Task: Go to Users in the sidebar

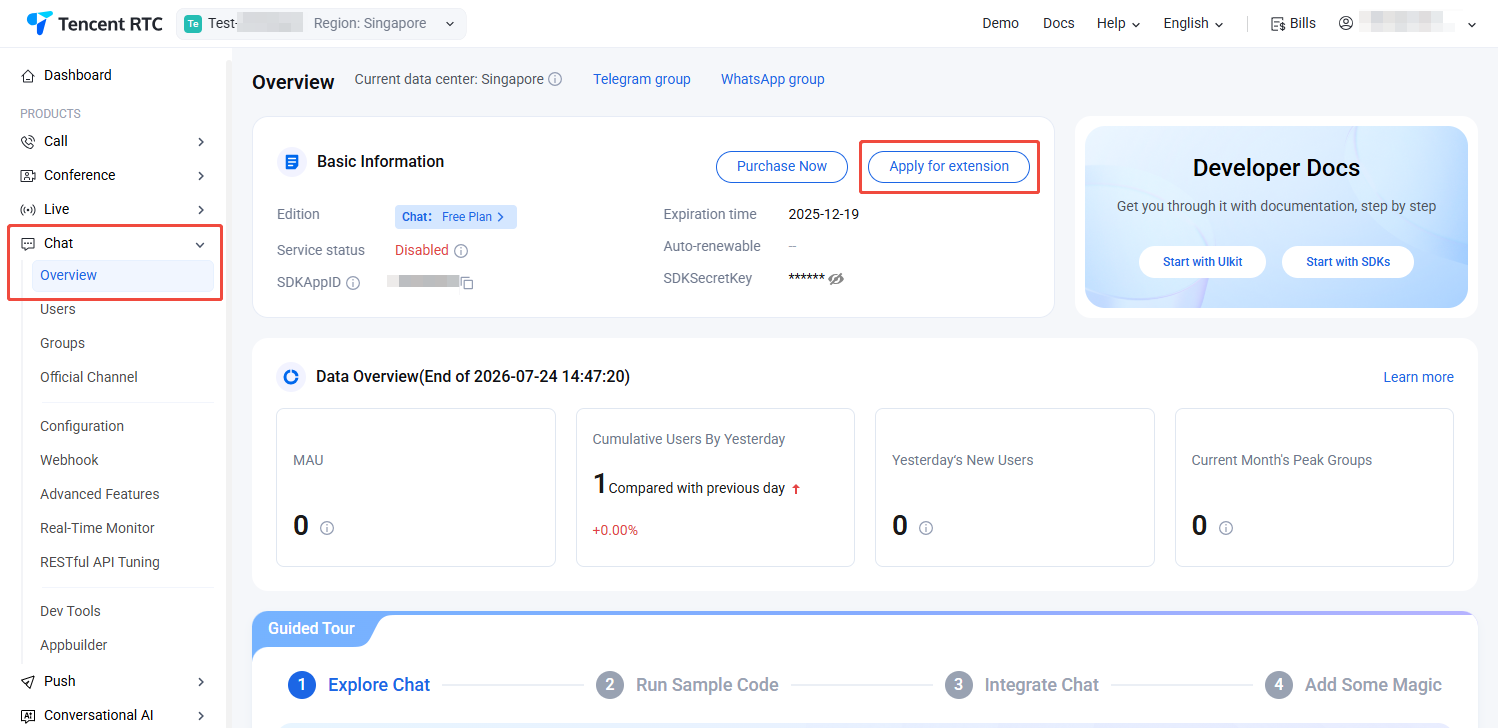Action: (58, 310)
